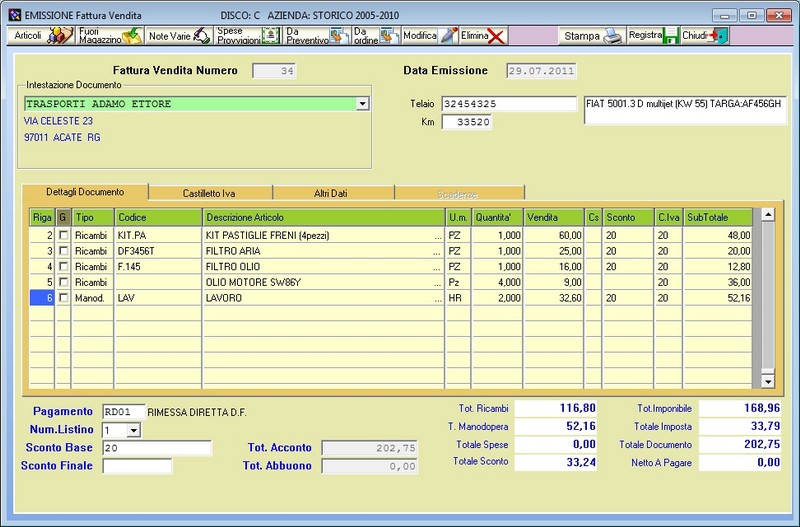Tick checkbox for FILTRO OLIO row
Image resolution: width=800 pixels, height=527 pixels.
click(x=63, y=266)
